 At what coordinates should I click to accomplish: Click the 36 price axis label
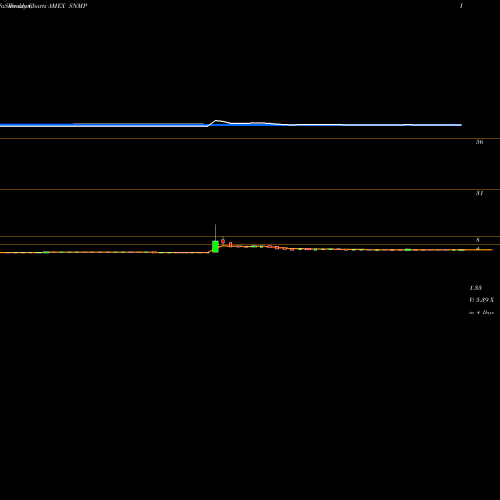(479, 142)
